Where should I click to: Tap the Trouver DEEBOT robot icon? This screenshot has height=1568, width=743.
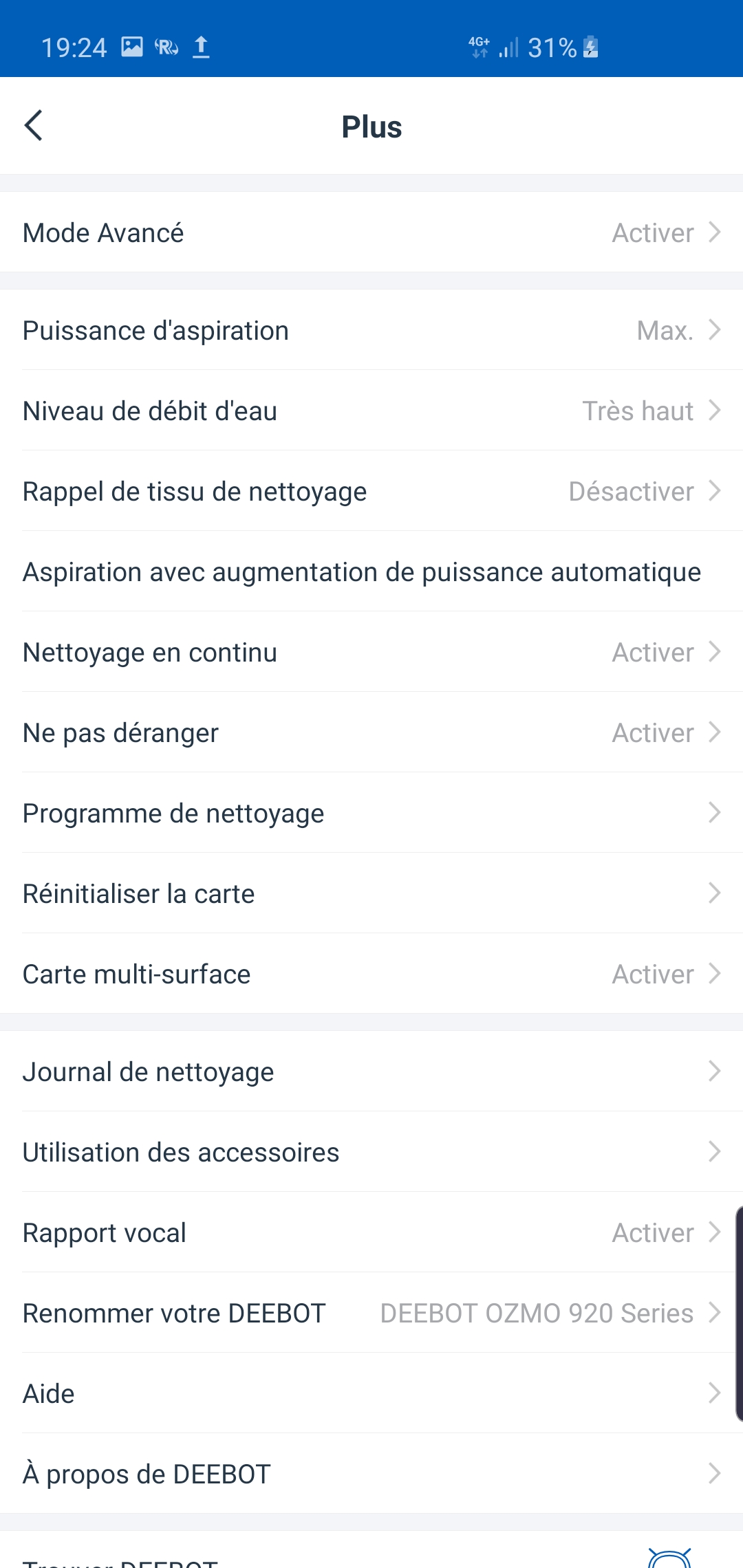(669, 1558)
